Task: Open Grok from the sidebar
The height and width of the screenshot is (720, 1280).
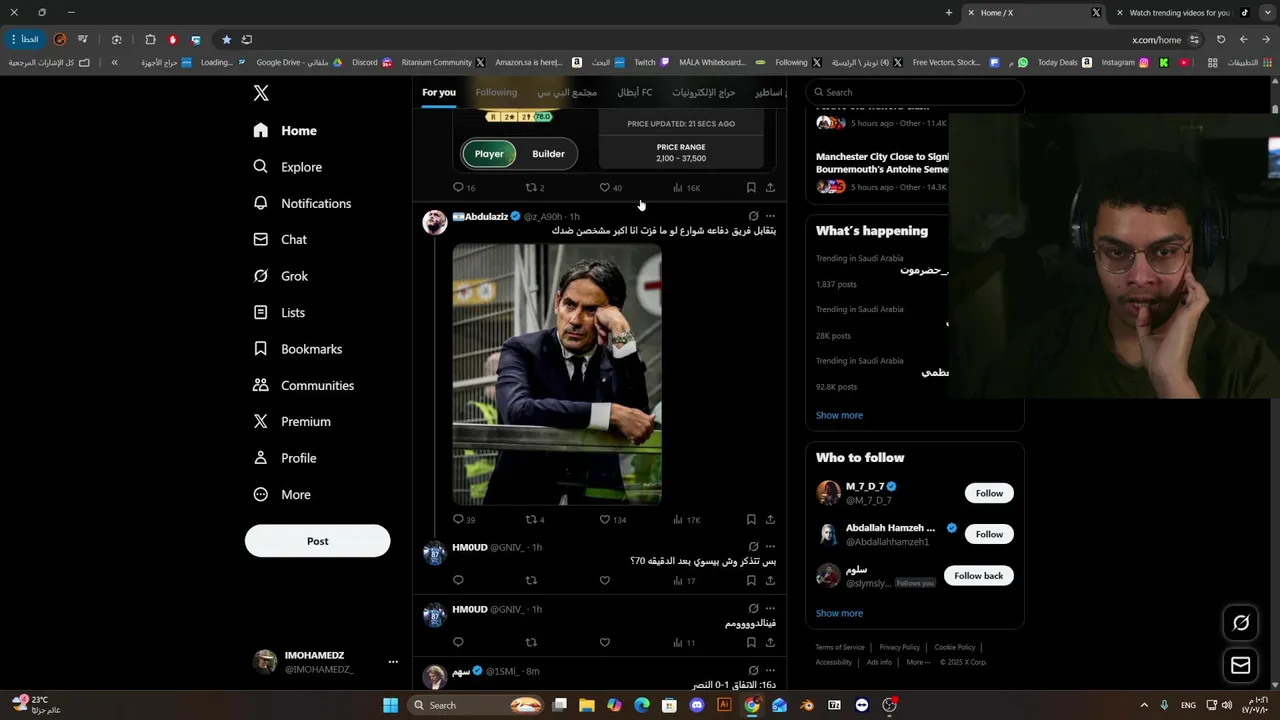Action: click(281, 276)
